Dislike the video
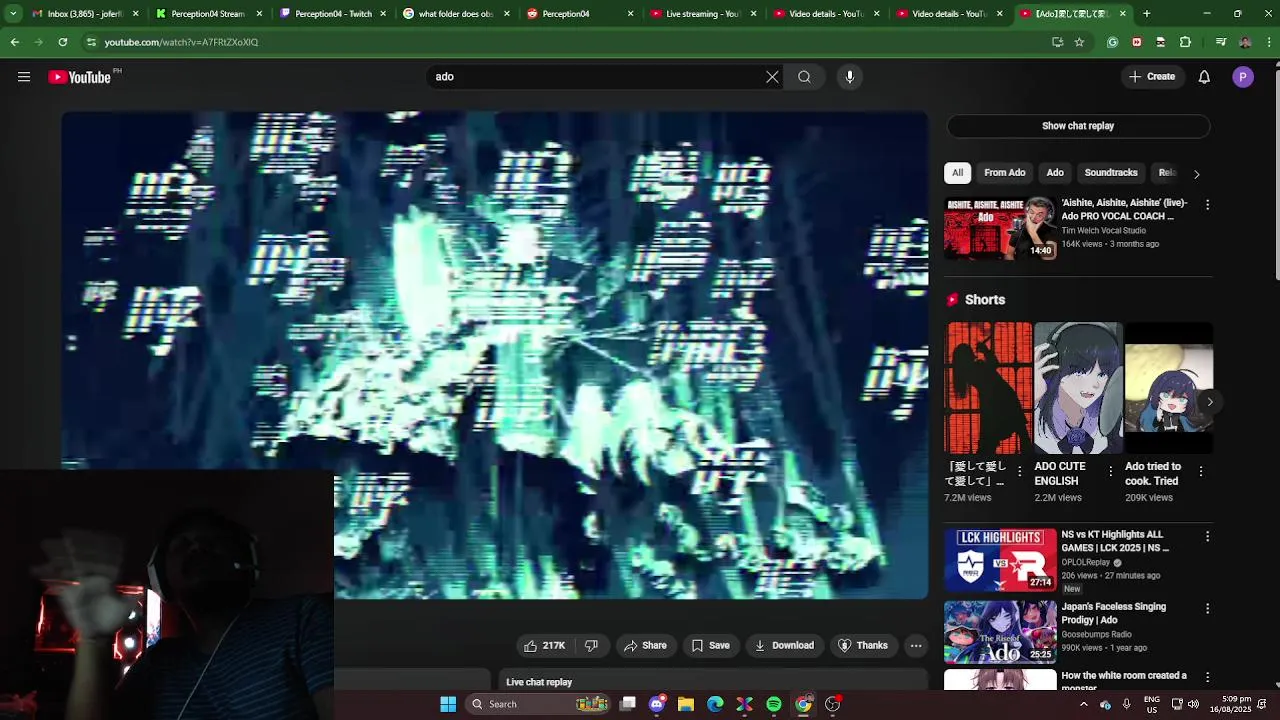The height and width of the screenshot is (720, 1280). pos(591,646)
